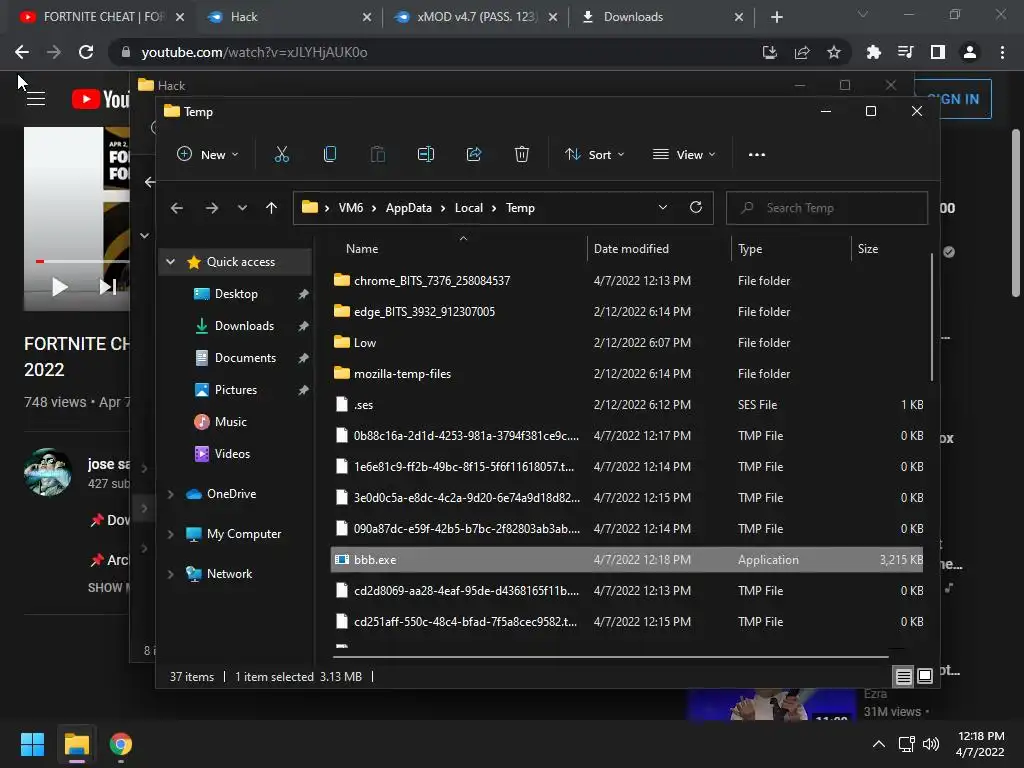
Task: Click the Copy icon in Temp toolbar
Action: pyautogui.click(x=330, y=155)
